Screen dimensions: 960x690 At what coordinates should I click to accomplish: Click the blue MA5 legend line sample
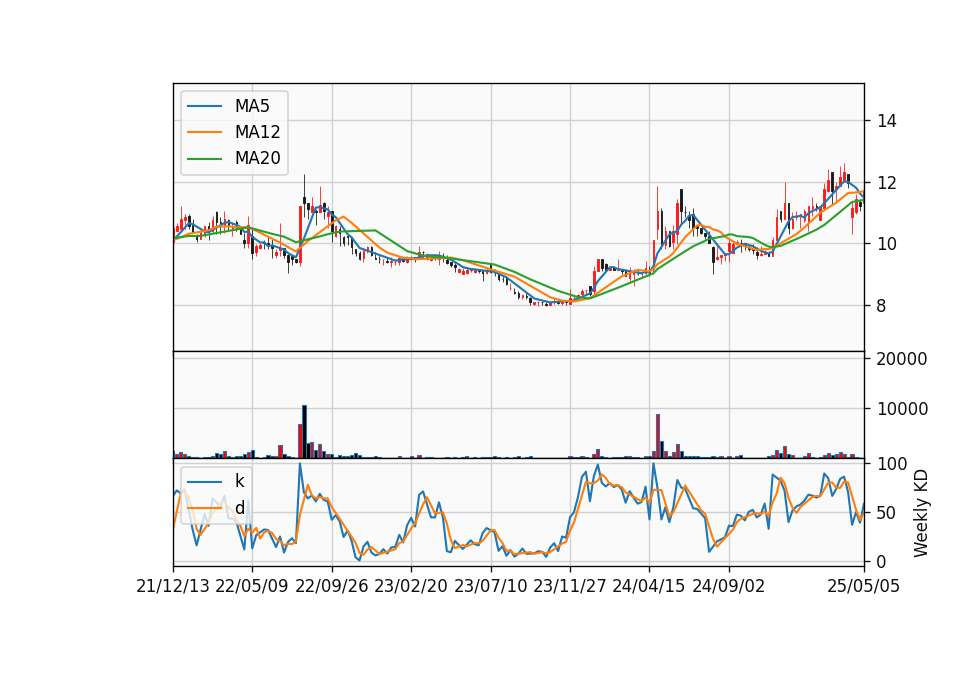pos(204,106)
